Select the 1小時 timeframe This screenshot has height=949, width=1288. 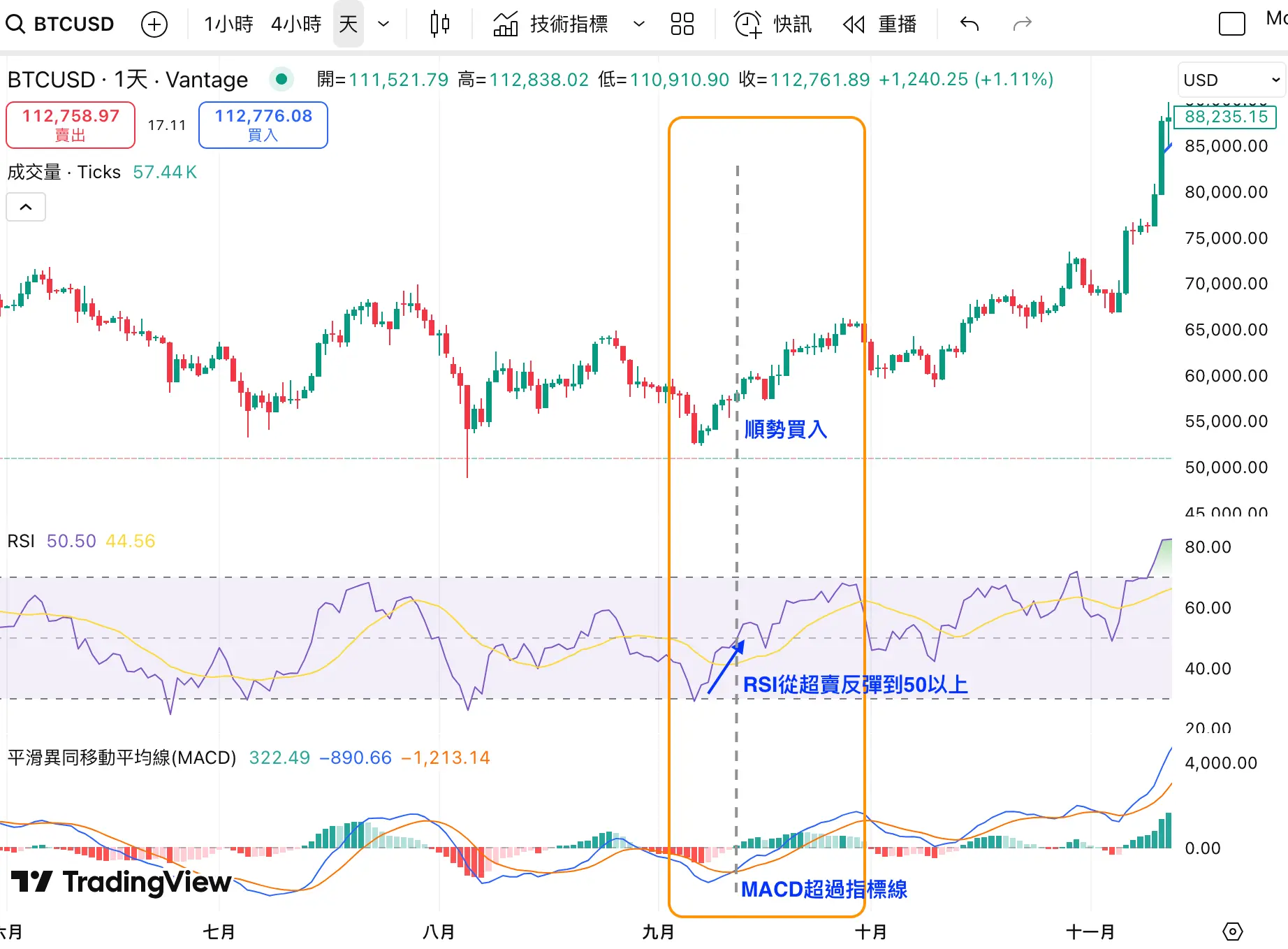click(x=228, y=24)
